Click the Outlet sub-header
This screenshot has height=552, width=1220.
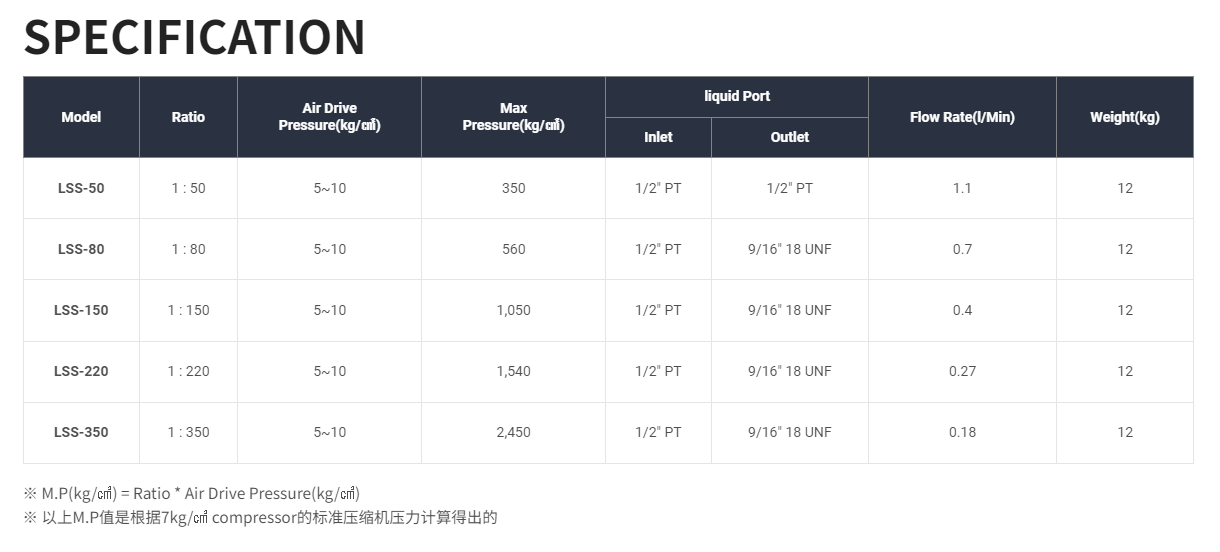[789, 137]
